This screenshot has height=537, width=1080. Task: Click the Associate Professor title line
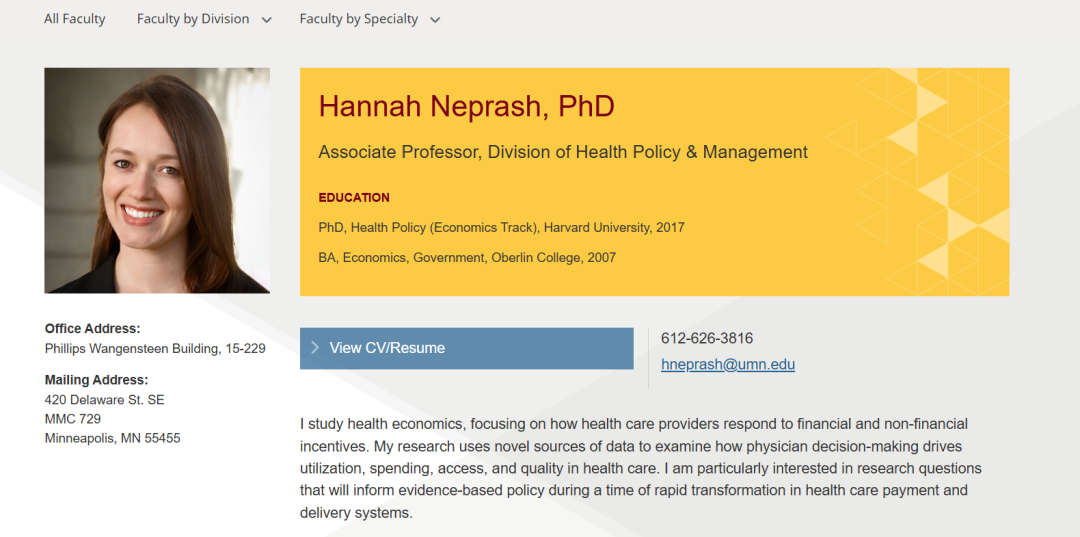pos(563,152)
